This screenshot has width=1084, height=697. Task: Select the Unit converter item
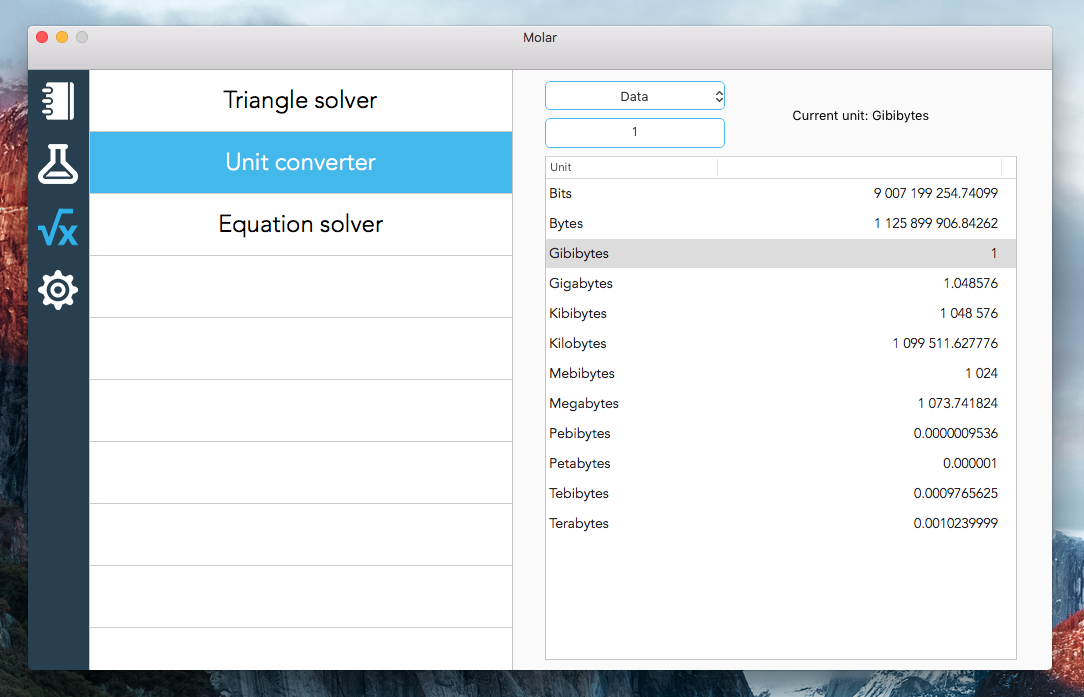[x=300, y=162]
